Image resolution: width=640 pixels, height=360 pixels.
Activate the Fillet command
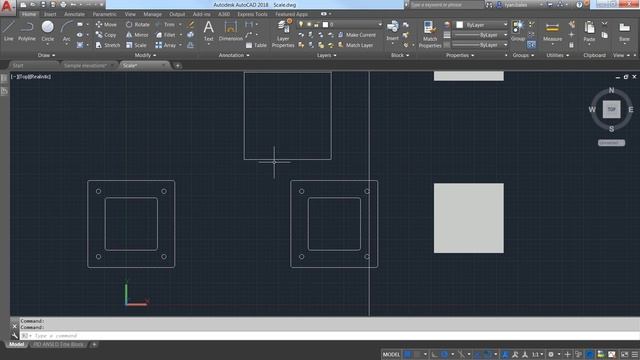click(165, 35)
